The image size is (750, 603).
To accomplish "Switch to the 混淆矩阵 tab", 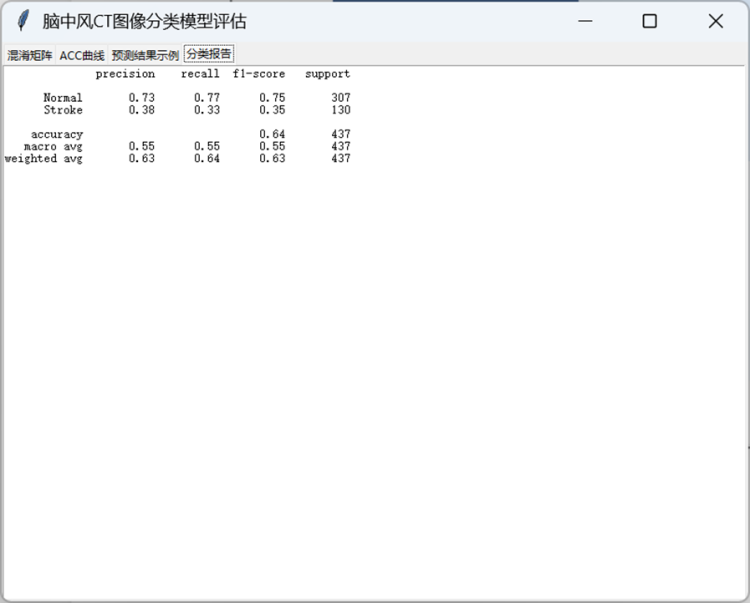I will pos(30,55).
